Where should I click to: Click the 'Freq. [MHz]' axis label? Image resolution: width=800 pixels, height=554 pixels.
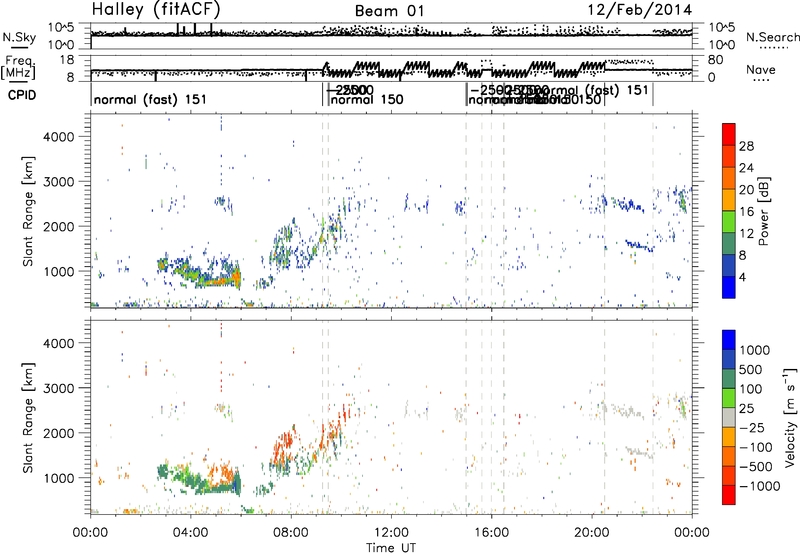click(18, 67)
